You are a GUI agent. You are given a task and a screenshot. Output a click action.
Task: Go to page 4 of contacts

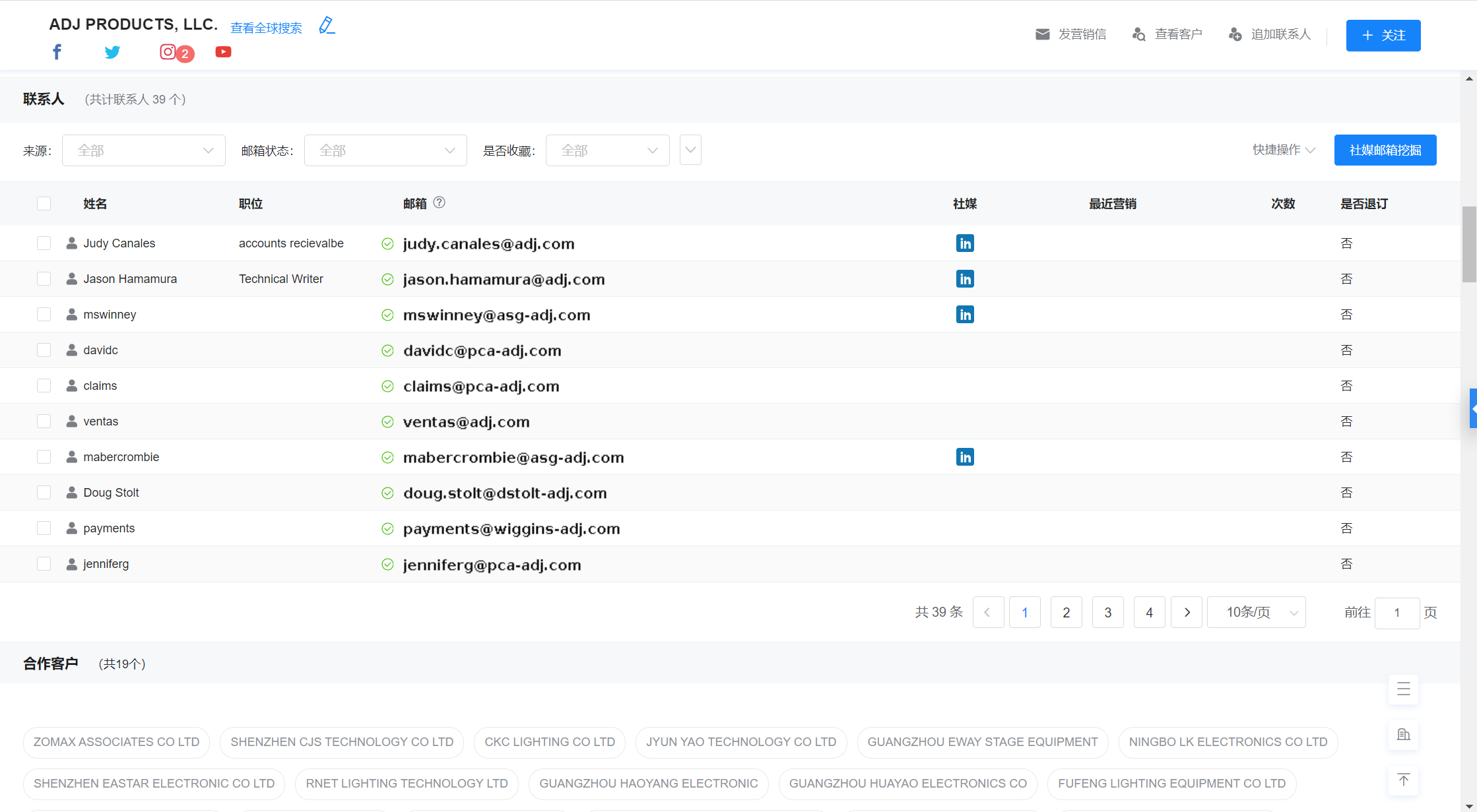(x=1150, y=612)
